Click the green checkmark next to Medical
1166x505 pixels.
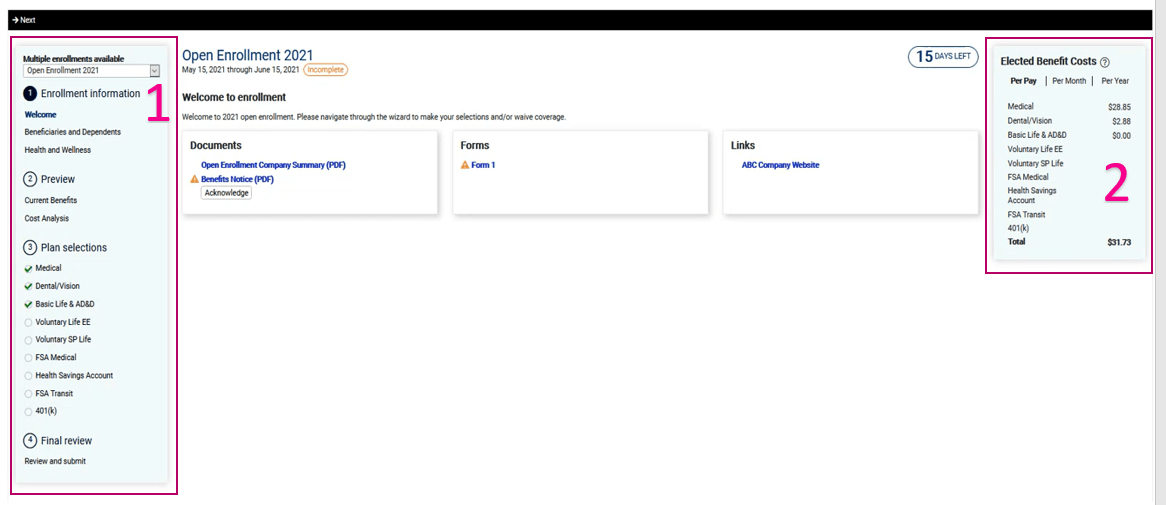(28, 269)
